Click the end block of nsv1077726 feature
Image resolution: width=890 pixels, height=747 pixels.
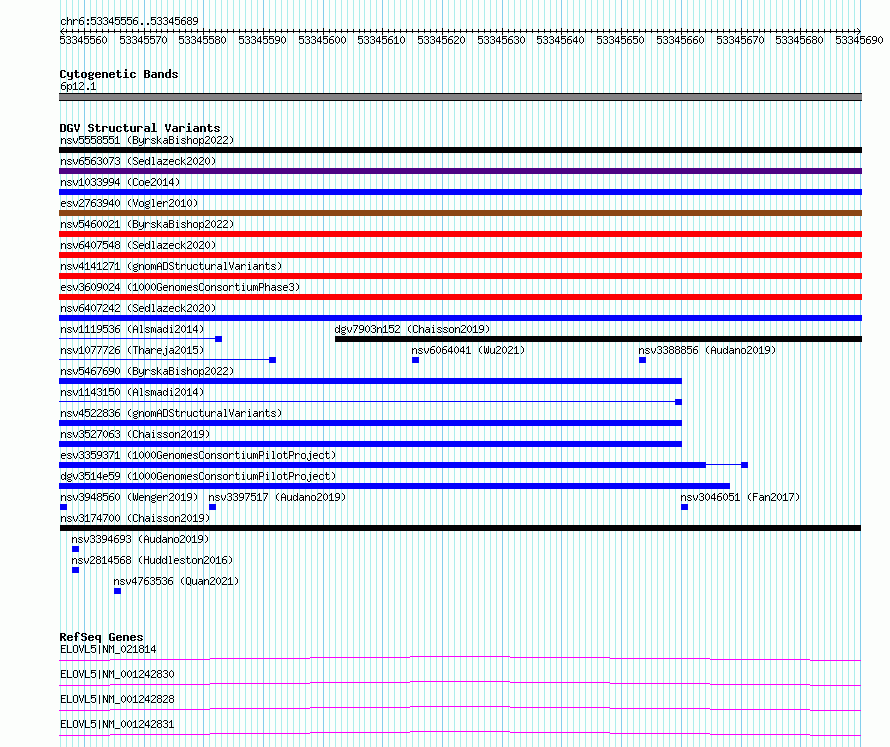[x=272, y=360]
